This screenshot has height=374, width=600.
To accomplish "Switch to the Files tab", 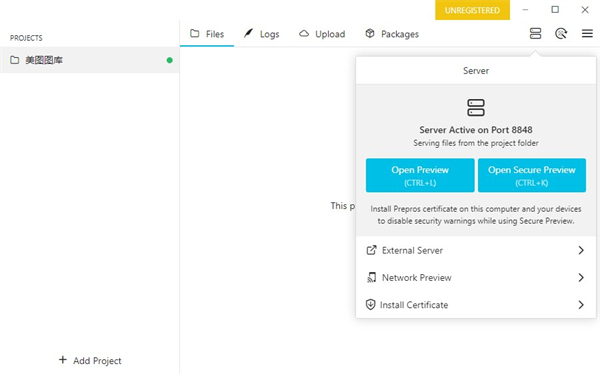I will pyautogui.click(x=207, y=34).
